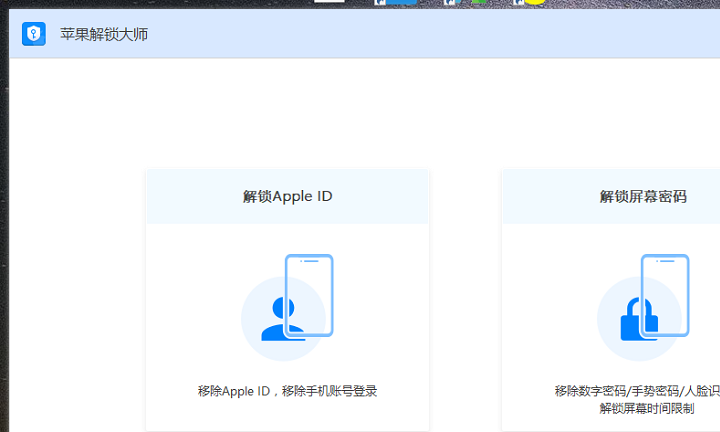This screenshot has width=720, height=432.
Task: Click the blue shield app logo
Action: [x=33, y=34]
